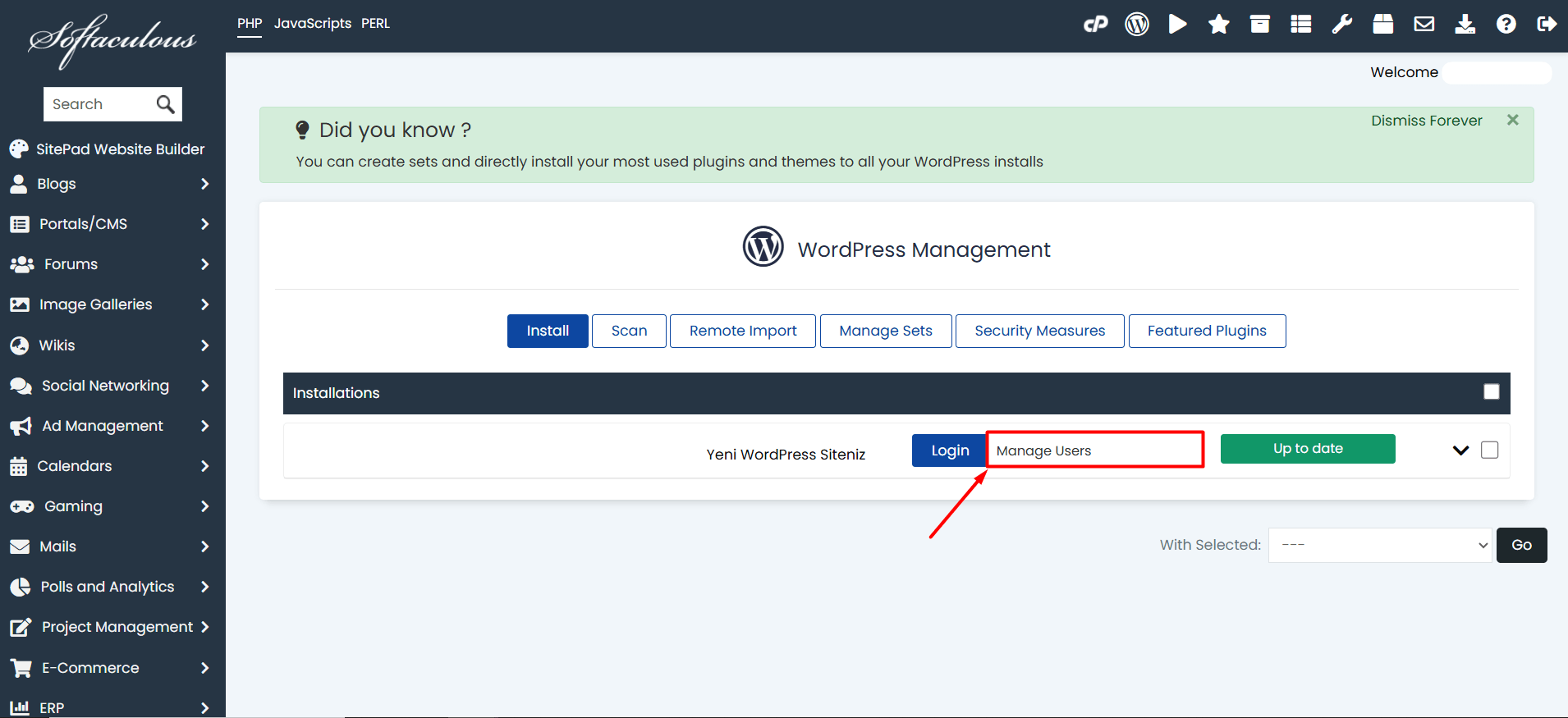This screenshot has width=1568, height=718.
Task: Open the envelope email settings icon
Action: (1424, 25)
